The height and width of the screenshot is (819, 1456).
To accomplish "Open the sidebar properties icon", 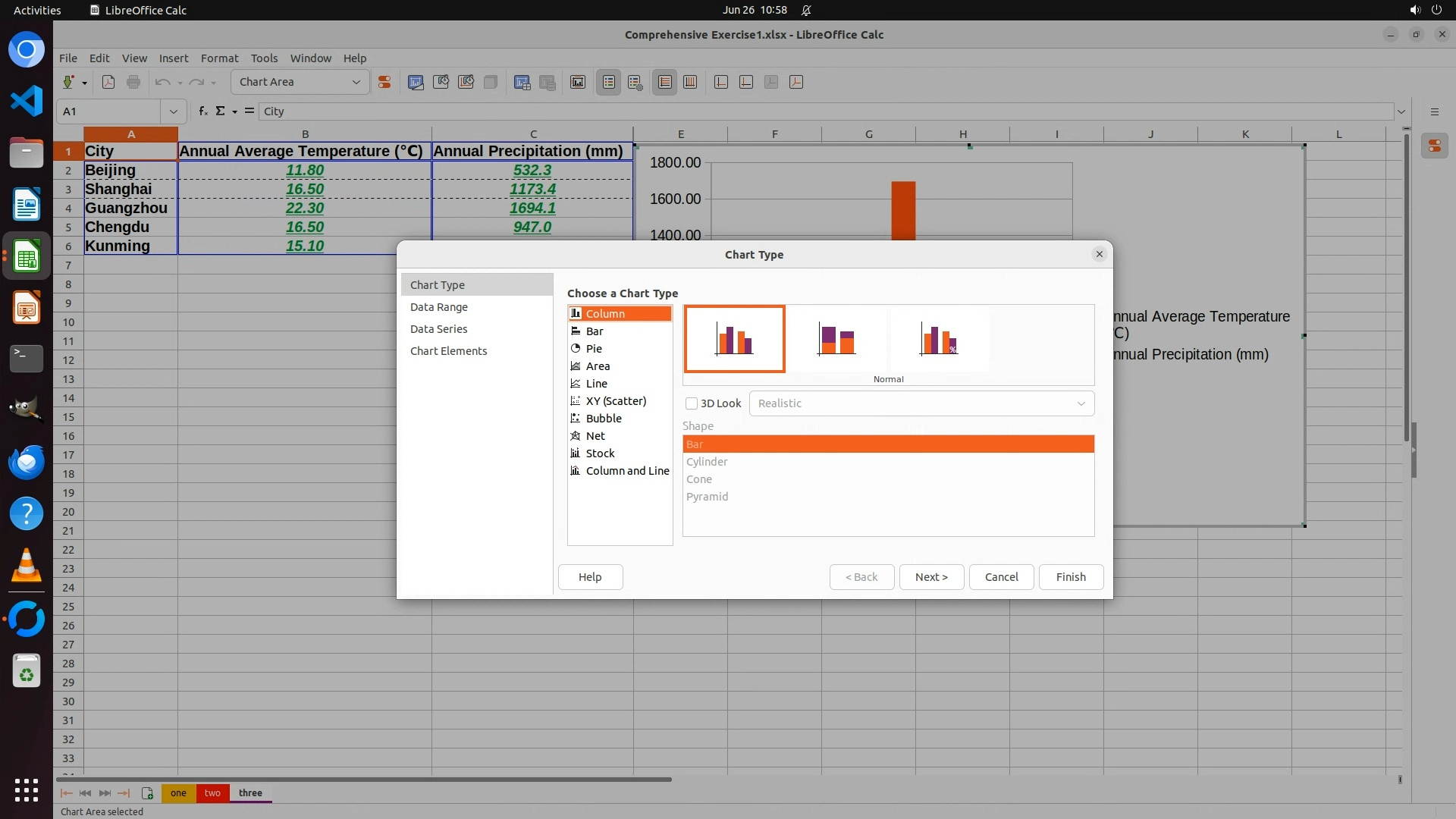I will pos(1435,146).
